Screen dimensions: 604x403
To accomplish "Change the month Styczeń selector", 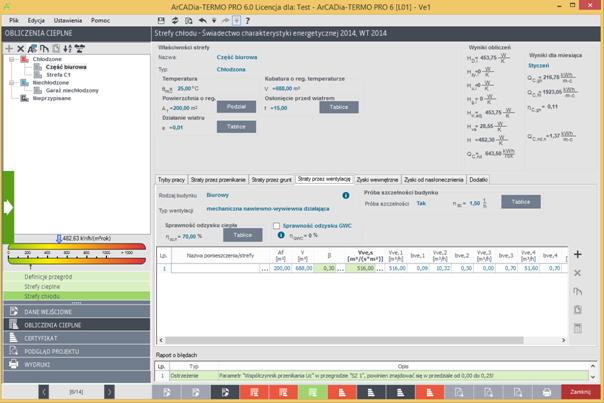I will point(539,65).
